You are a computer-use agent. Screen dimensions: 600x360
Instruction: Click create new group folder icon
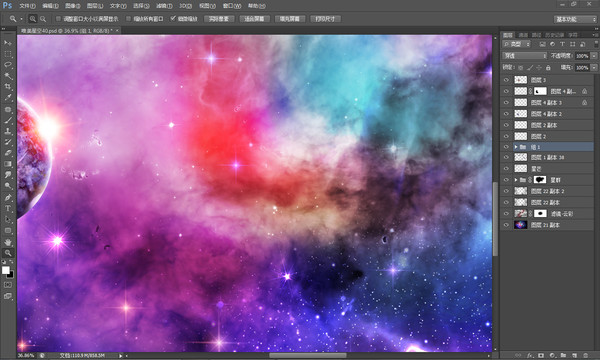(563, 355)
